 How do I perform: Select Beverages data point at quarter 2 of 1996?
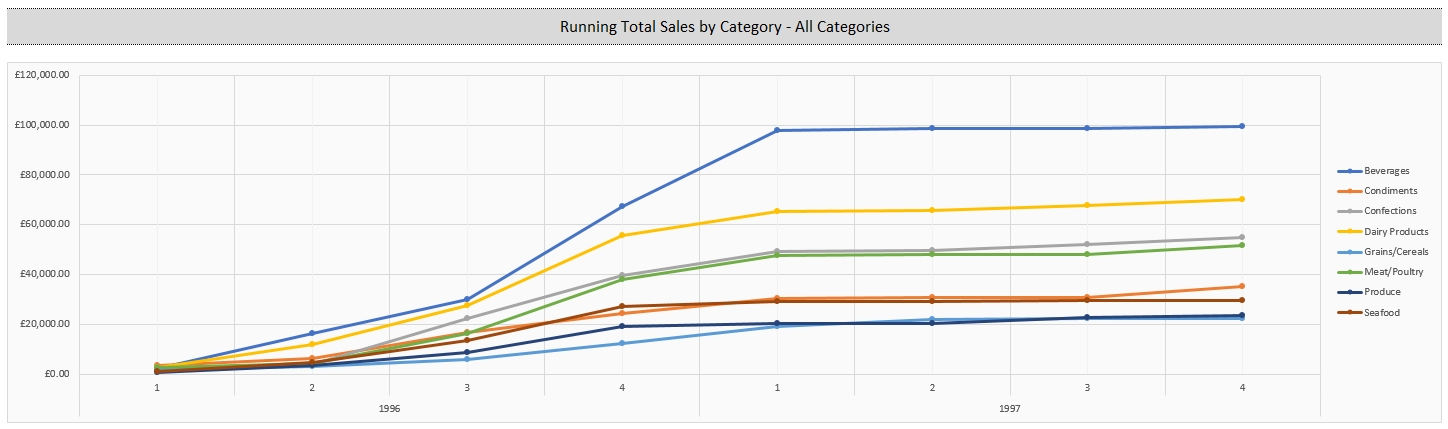(x=312, y=333)
